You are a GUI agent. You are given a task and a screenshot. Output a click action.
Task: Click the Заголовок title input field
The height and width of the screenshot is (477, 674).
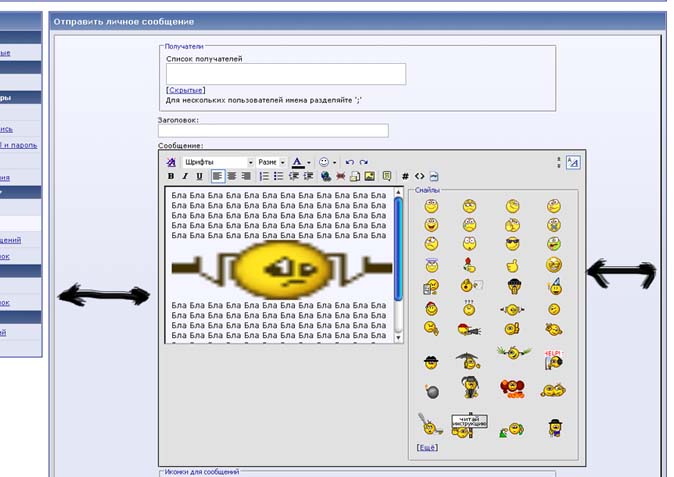pos(273,130)
